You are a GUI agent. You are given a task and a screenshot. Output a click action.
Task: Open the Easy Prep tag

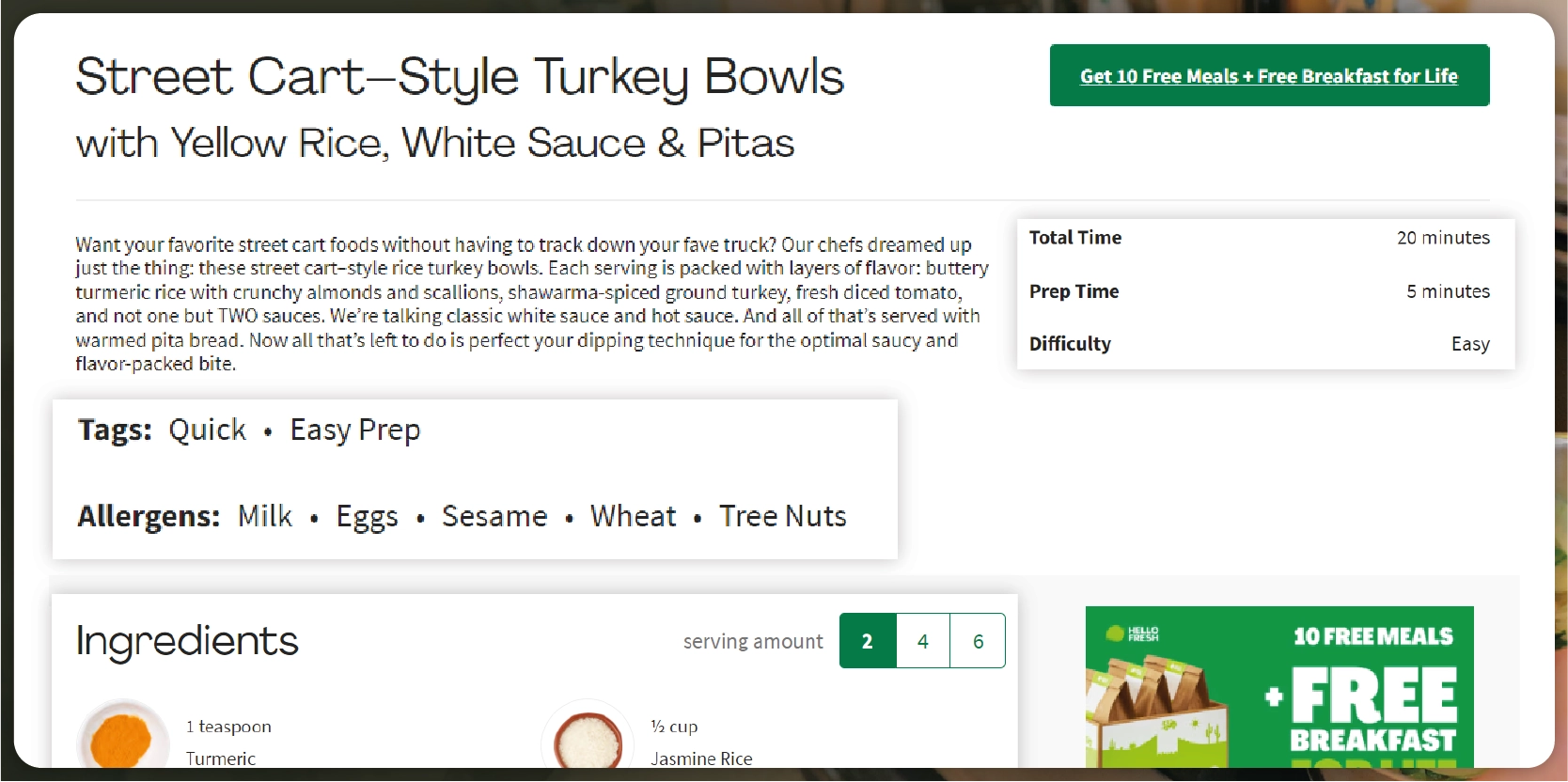coord(355,430)
